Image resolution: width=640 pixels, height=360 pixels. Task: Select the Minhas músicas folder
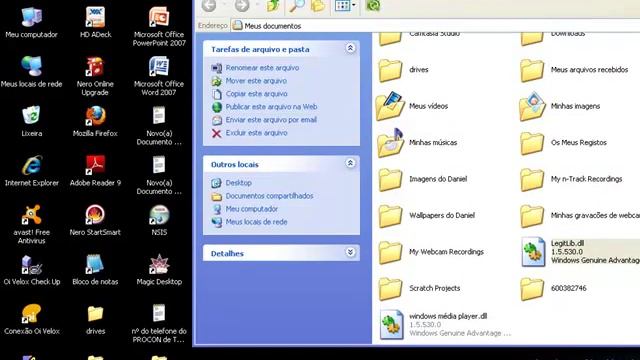[x=417, y=142]
